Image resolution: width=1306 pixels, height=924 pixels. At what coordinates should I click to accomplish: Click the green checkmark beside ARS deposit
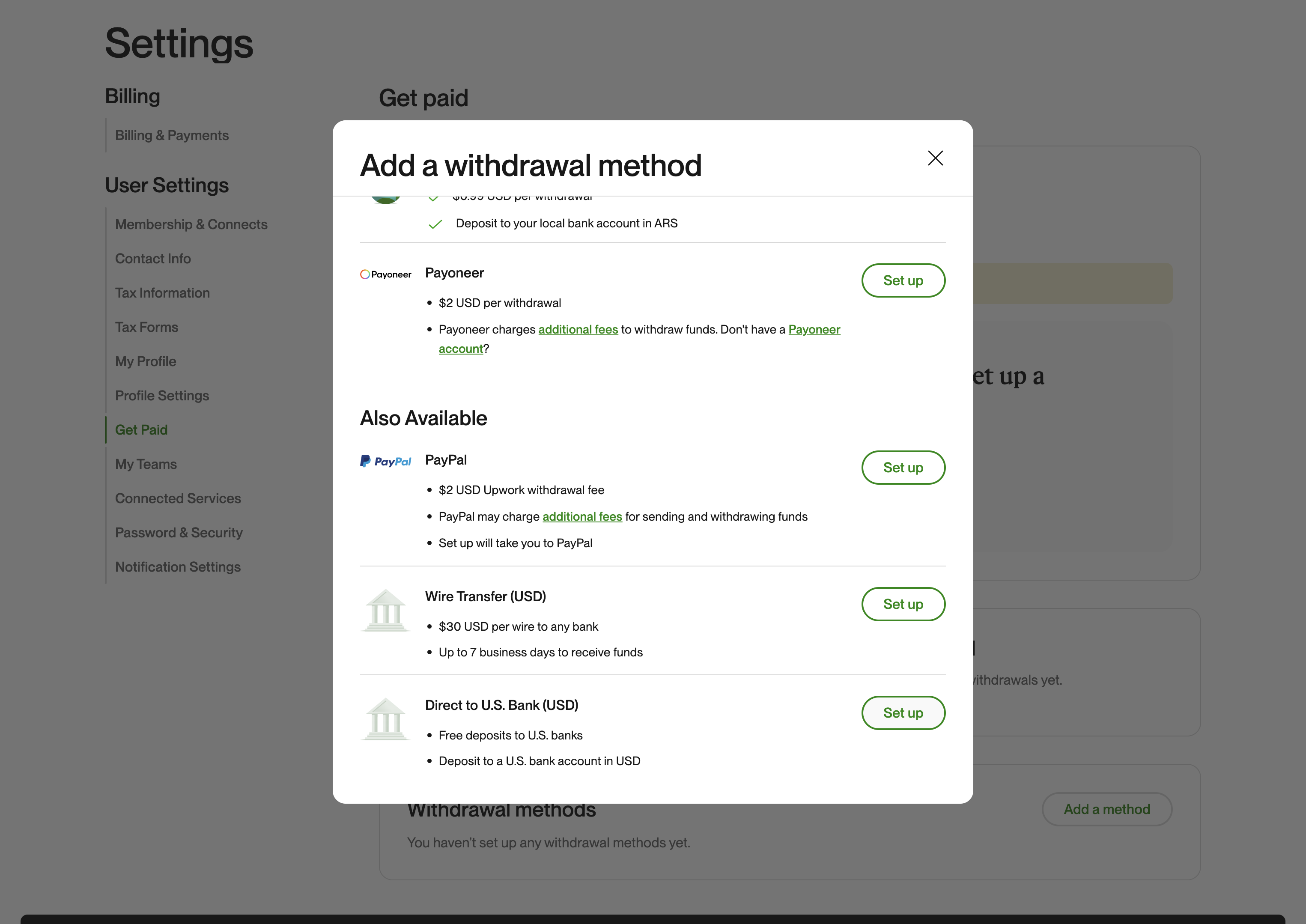coord(435,224)
